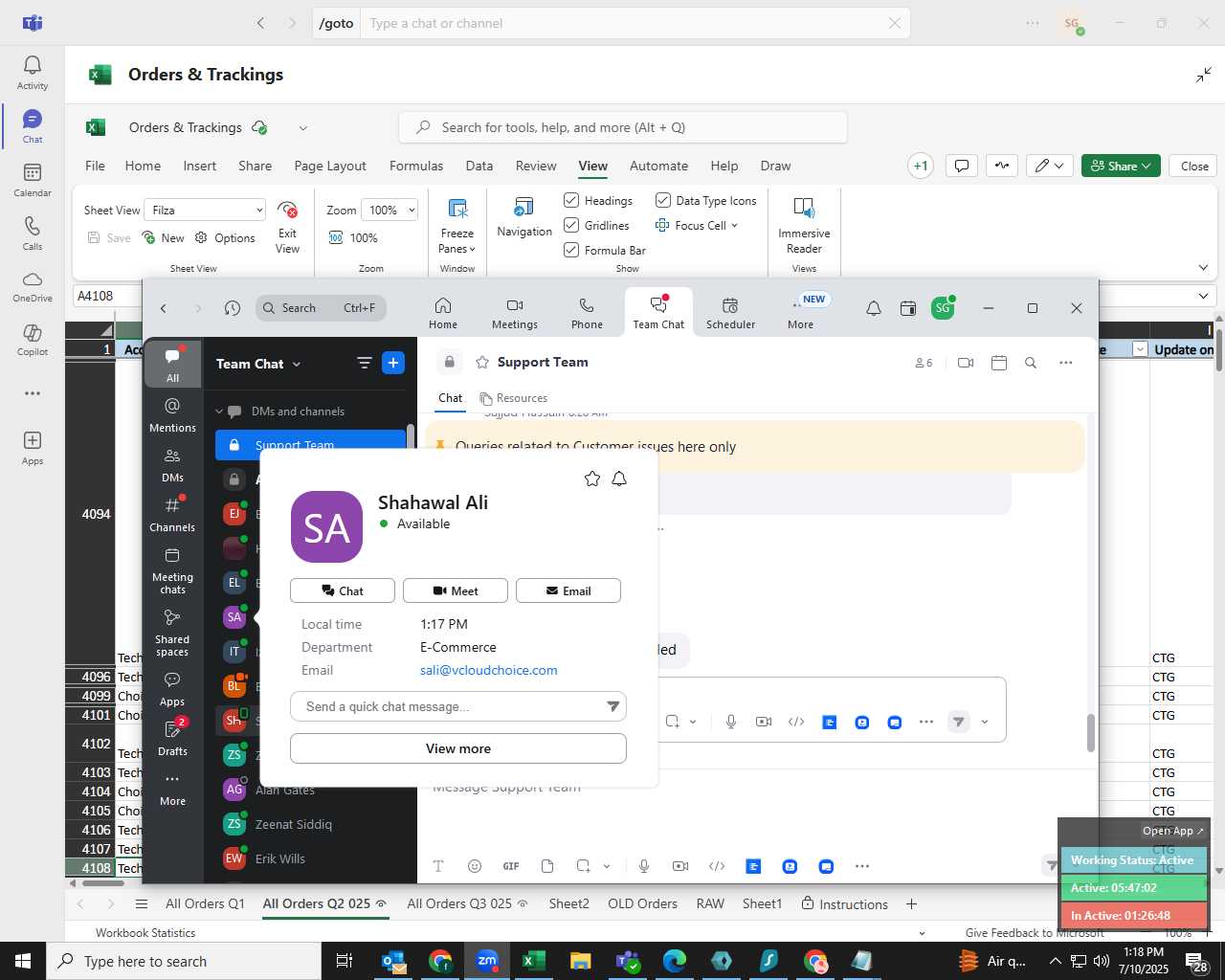
Task: Click View more on contact card
Action: [x=458, y=748]
